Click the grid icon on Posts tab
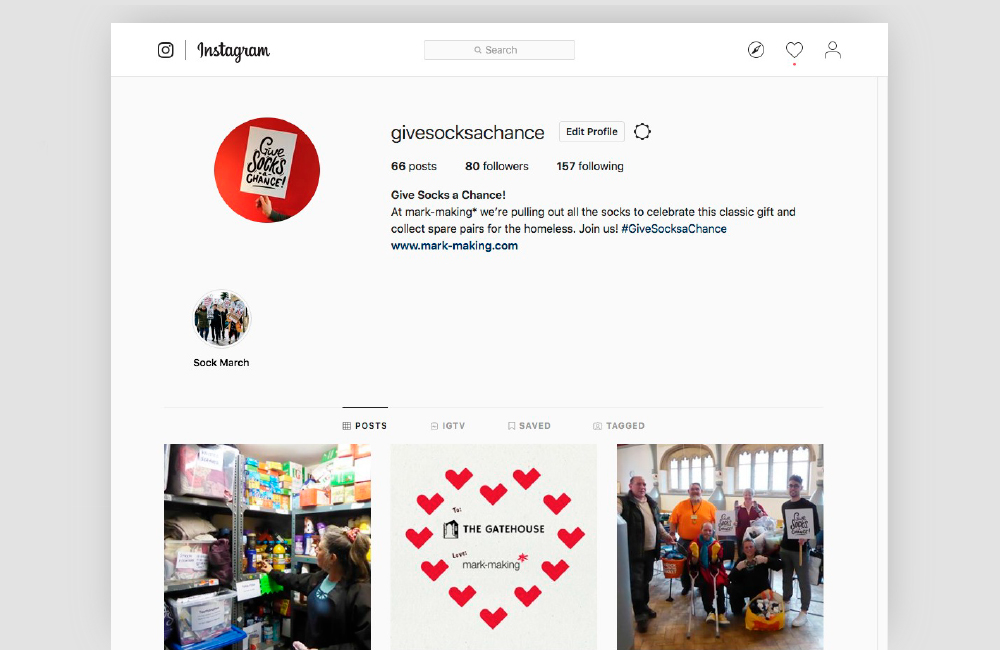The height and width of the screenshot is (650, 1000). tap(346, 426)
